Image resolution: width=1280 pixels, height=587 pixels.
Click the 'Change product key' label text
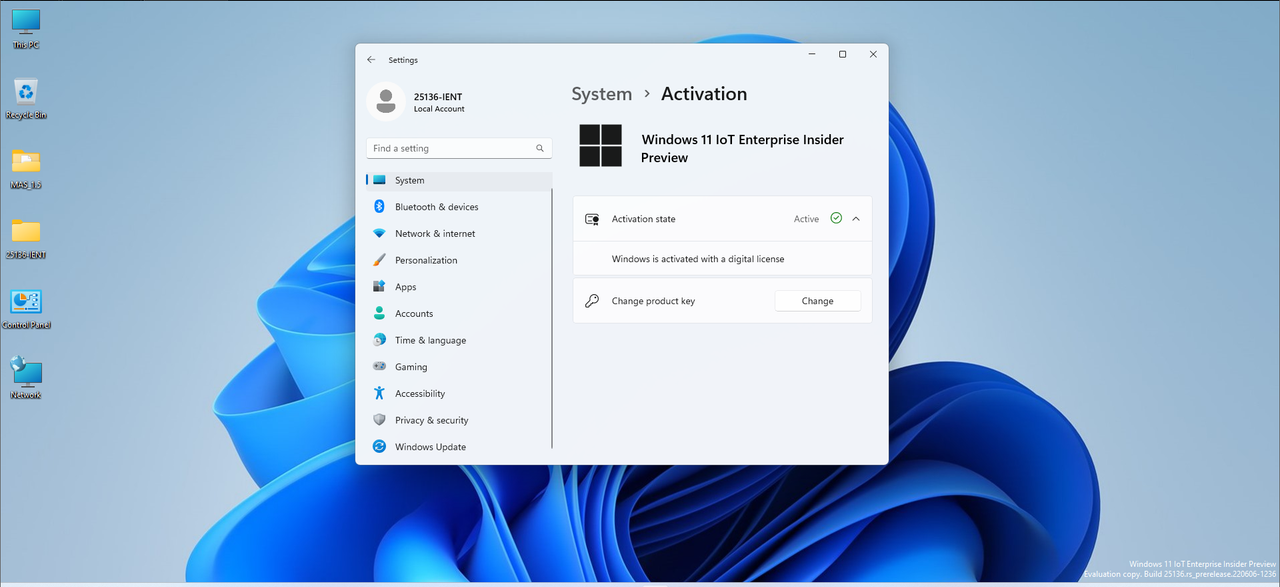(x=653, y=301)
